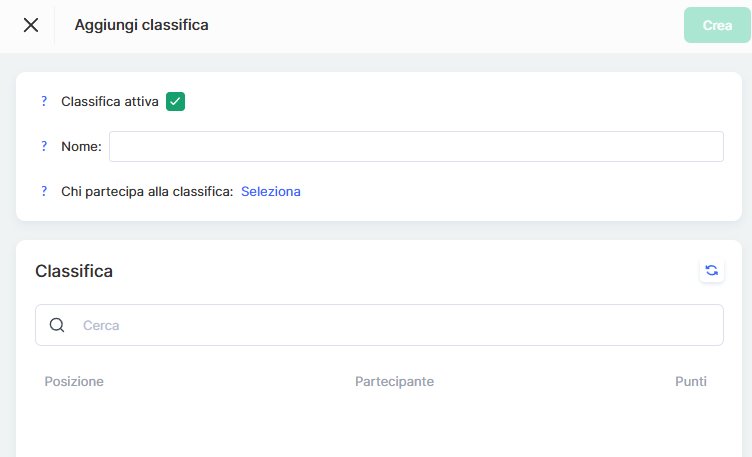The height and width of the screenshot is (457, 752).
Task: Uncheck the Classifica attiva checkbox
Action: (x=176, y=101)
